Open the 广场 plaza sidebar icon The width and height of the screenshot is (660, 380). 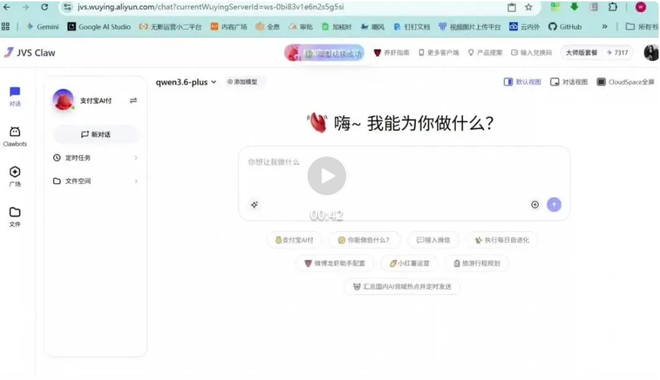pos(15,176)
